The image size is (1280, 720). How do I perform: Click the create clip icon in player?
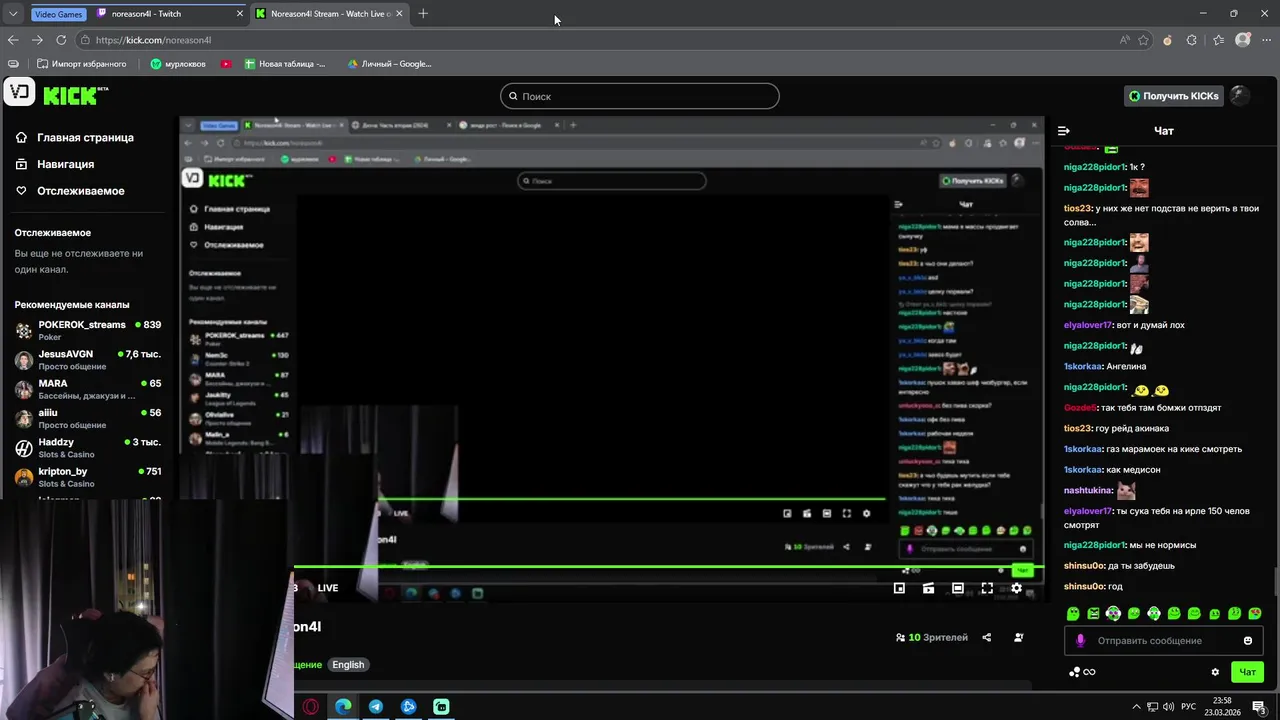click(928, 588)
